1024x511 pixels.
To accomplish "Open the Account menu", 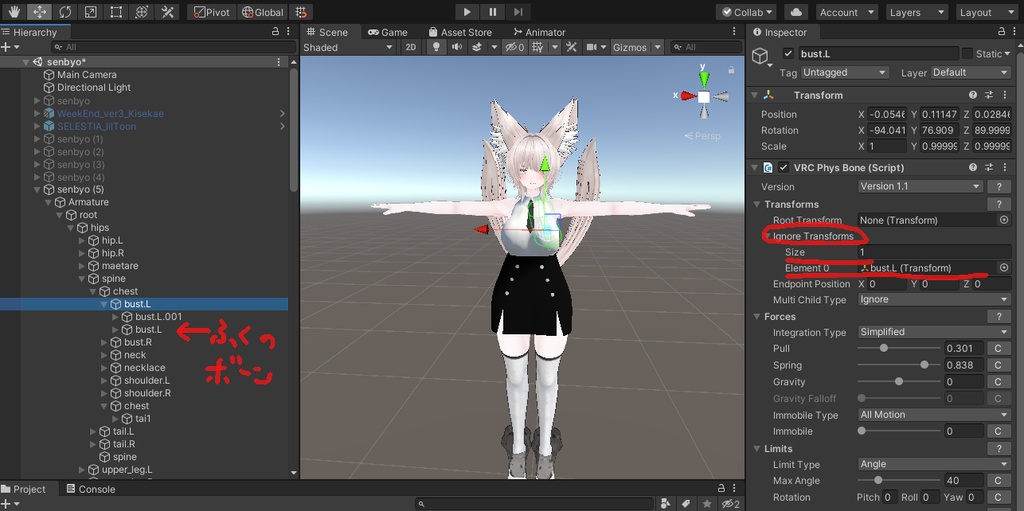I will pyautogui.click(x=846, y=12).
